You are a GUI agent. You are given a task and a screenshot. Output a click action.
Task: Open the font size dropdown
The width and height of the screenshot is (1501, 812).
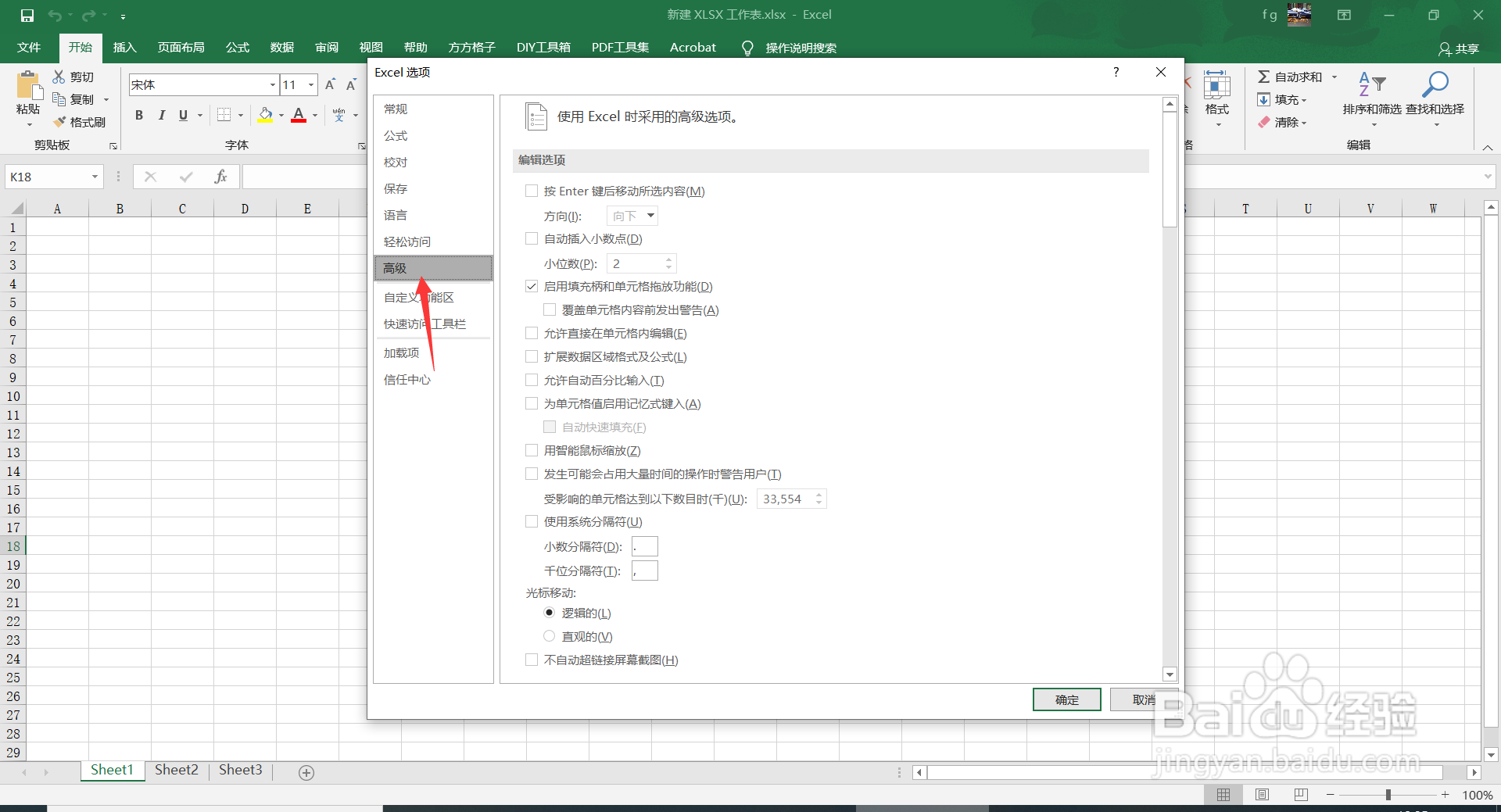point(310,84)
